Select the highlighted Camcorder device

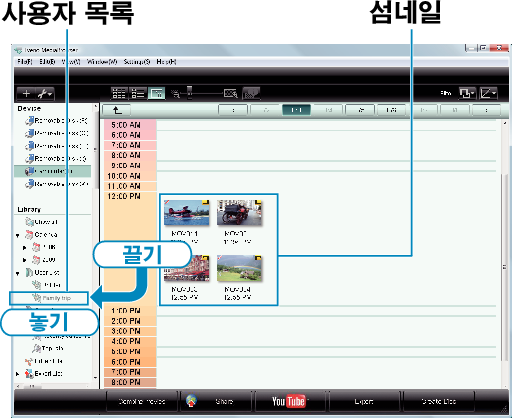tap(52, 171)
